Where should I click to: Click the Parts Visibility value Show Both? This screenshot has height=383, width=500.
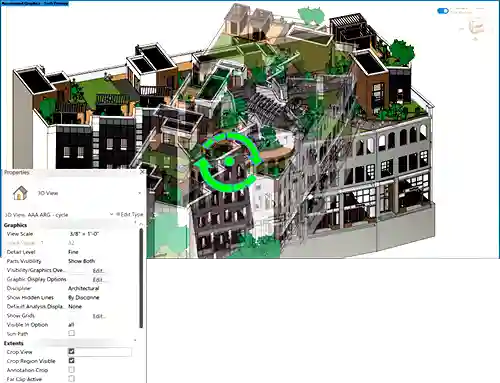(x=81, y=261)
